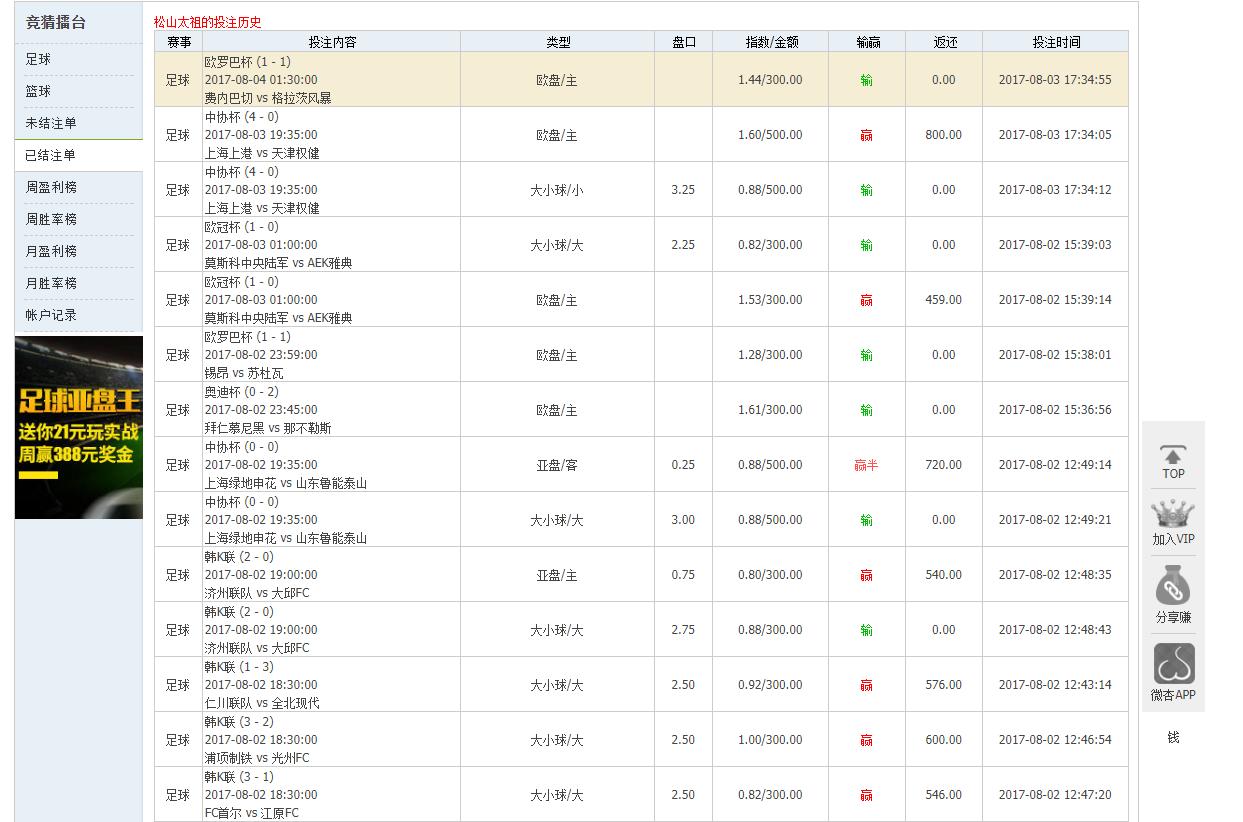Click the 1.00/300.00 odds cell
This screenshot has height=822, width=1243.
770,740
